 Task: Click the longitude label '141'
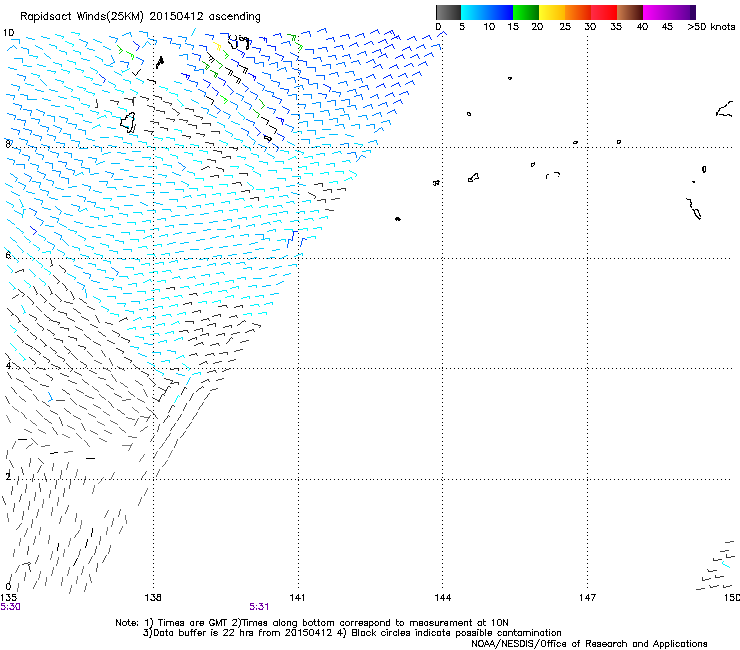(297, 598)
